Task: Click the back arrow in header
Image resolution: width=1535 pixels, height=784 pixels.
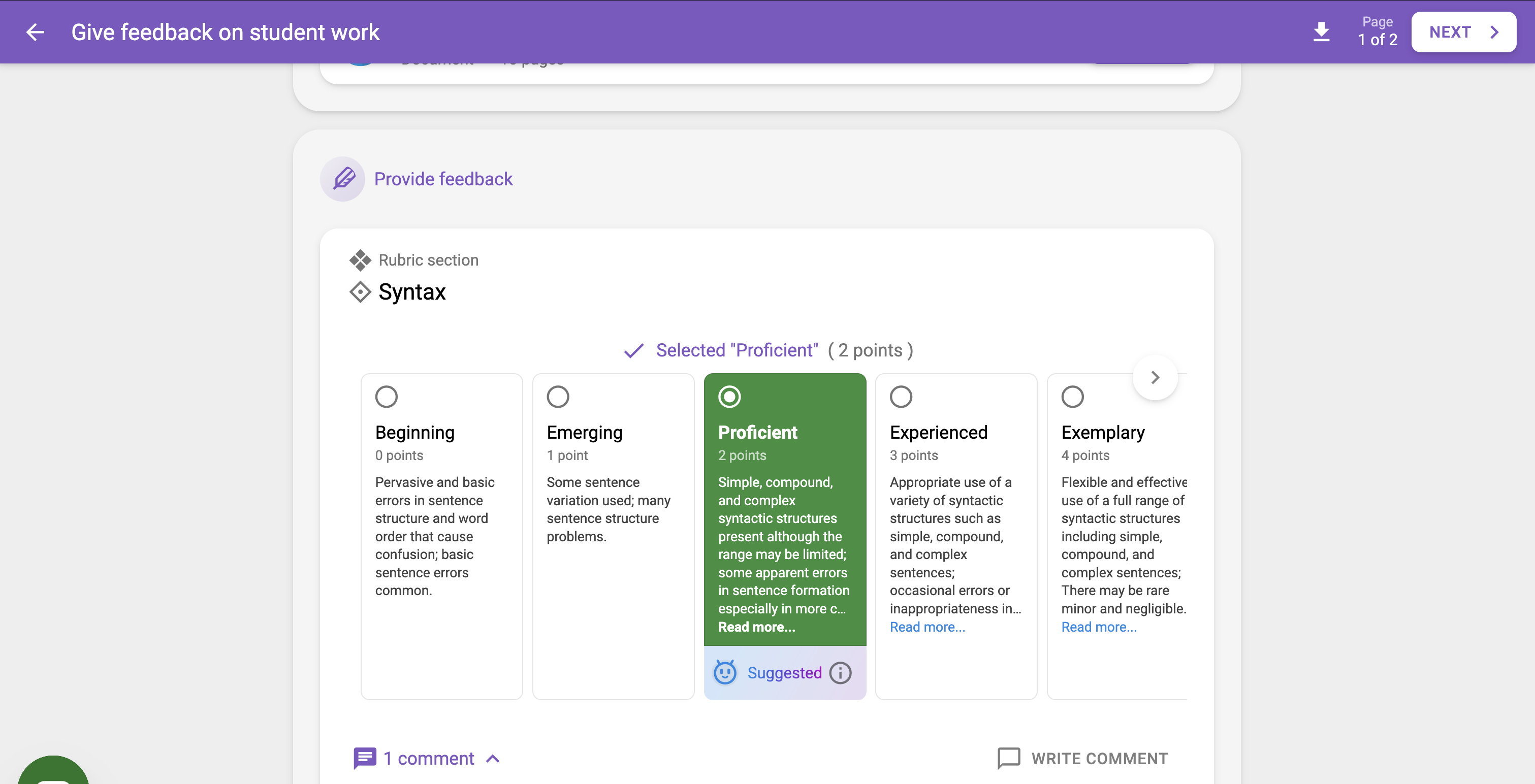Action: point(35,32)
